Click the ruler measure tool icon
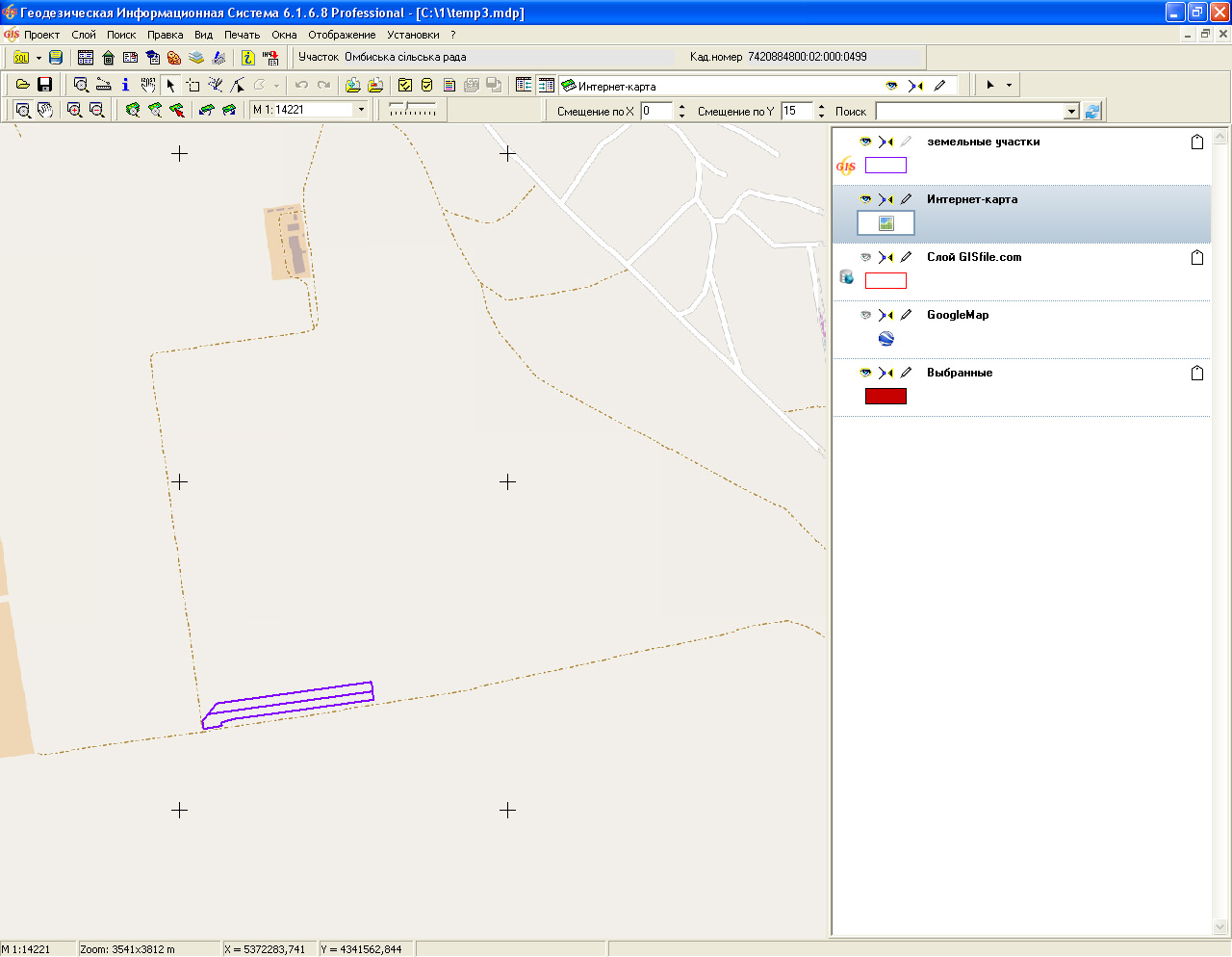 click(103, 85)
